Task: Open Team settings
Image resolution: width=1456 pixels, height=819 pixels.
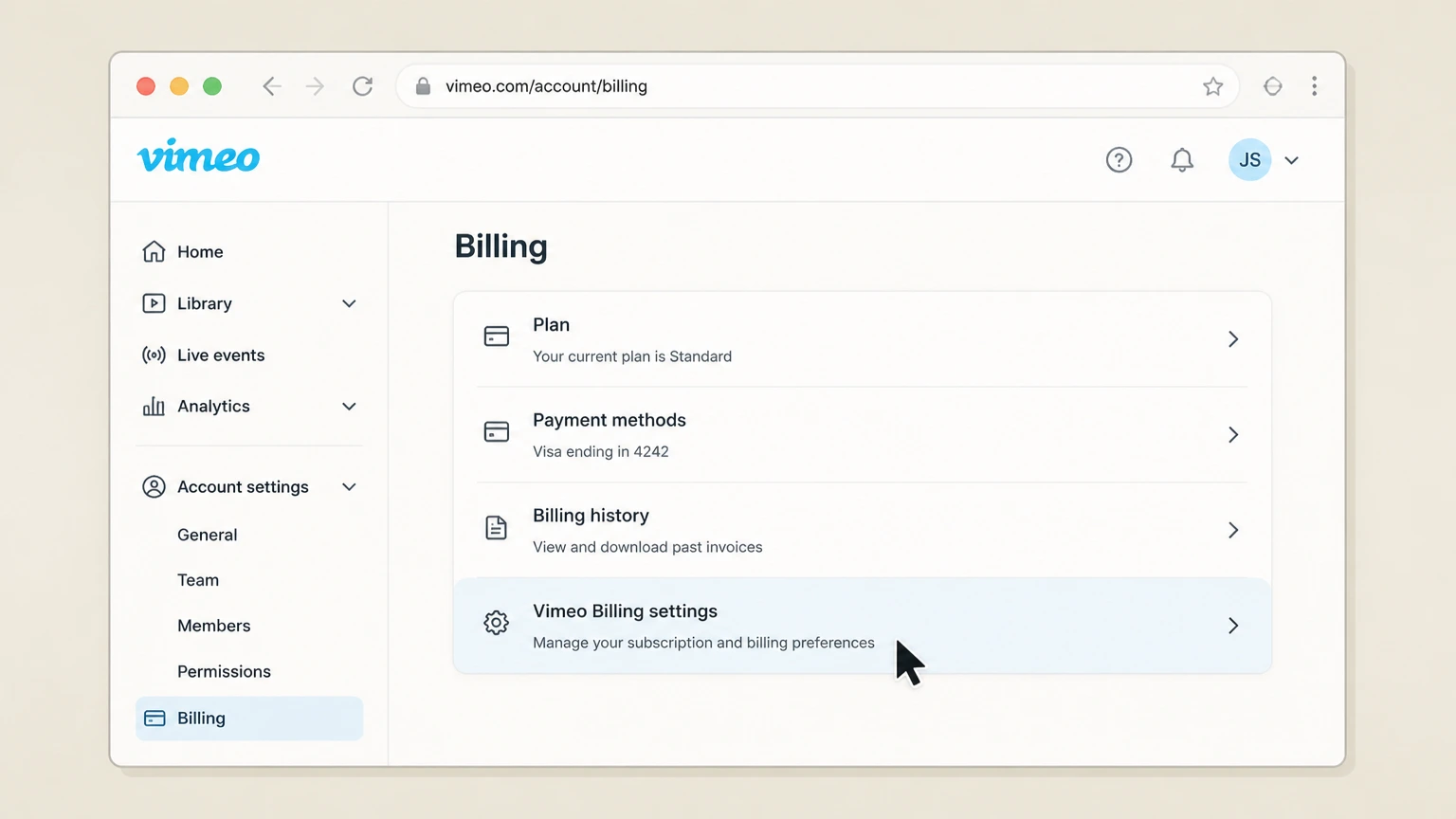Action: (198, 580)
